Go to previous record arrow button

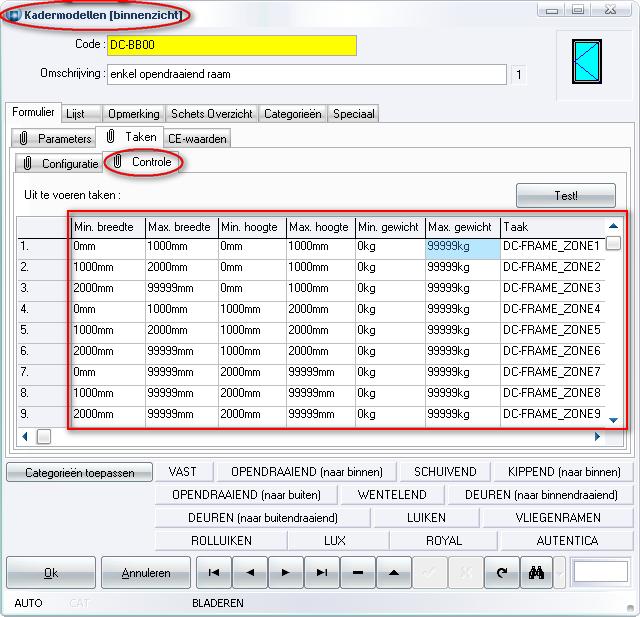pos(250,573)
